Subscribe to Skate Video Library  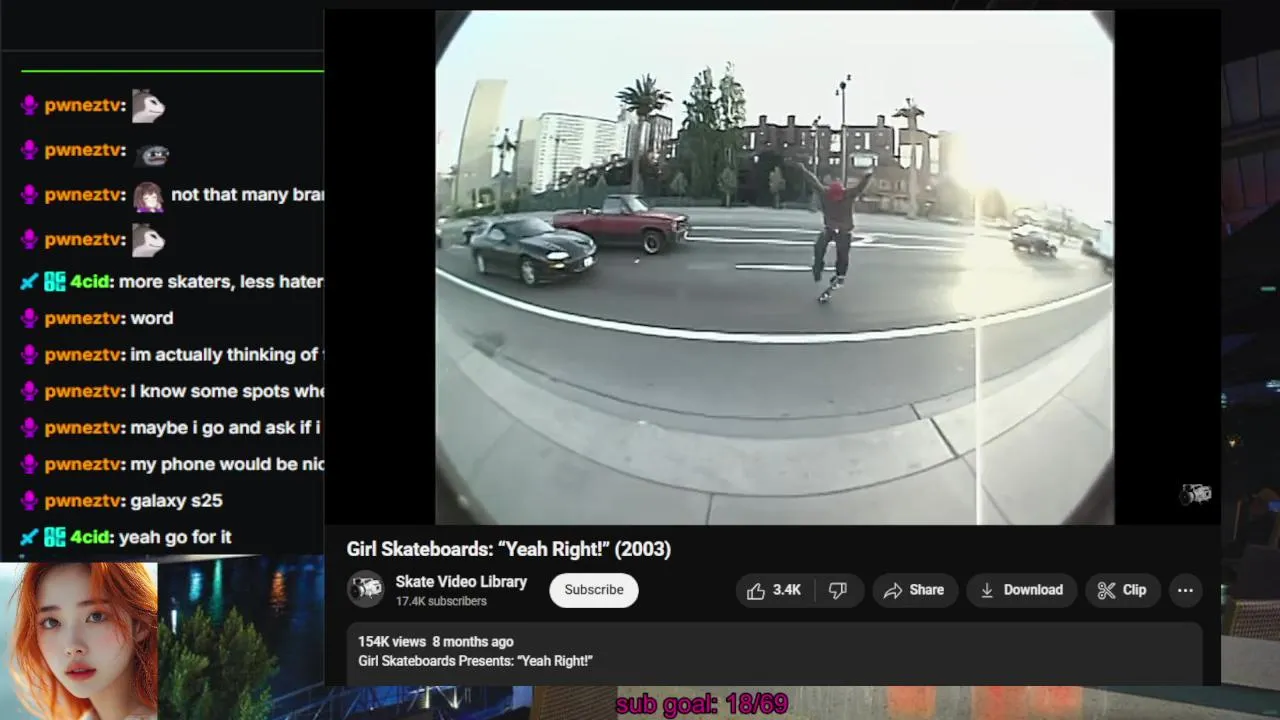594,590
